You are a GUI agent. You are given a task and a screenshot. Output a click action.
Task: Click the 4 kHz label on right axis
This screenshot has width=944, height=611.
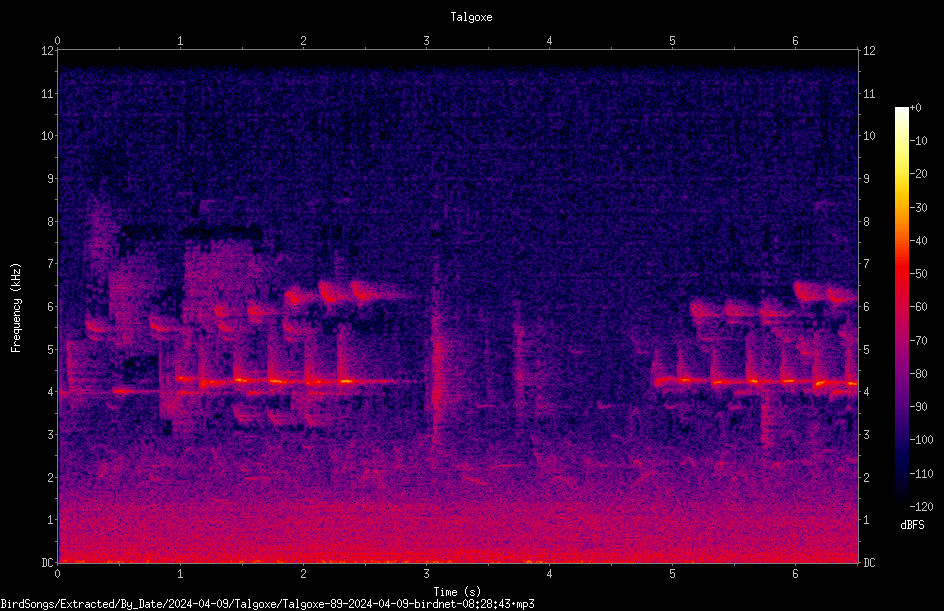coord(866,392)
